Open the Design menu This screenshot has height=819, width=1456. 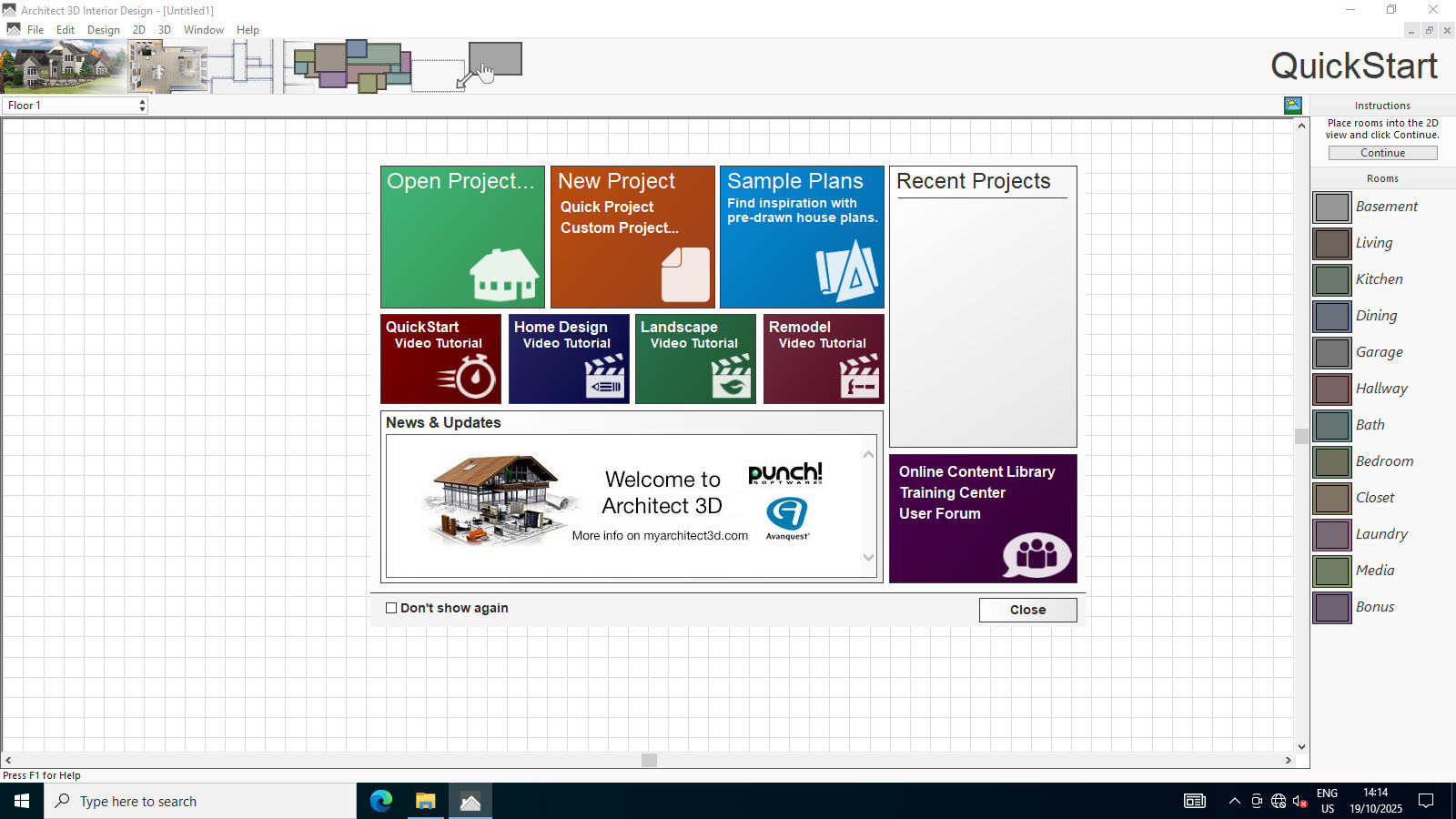tap(103, 30)
